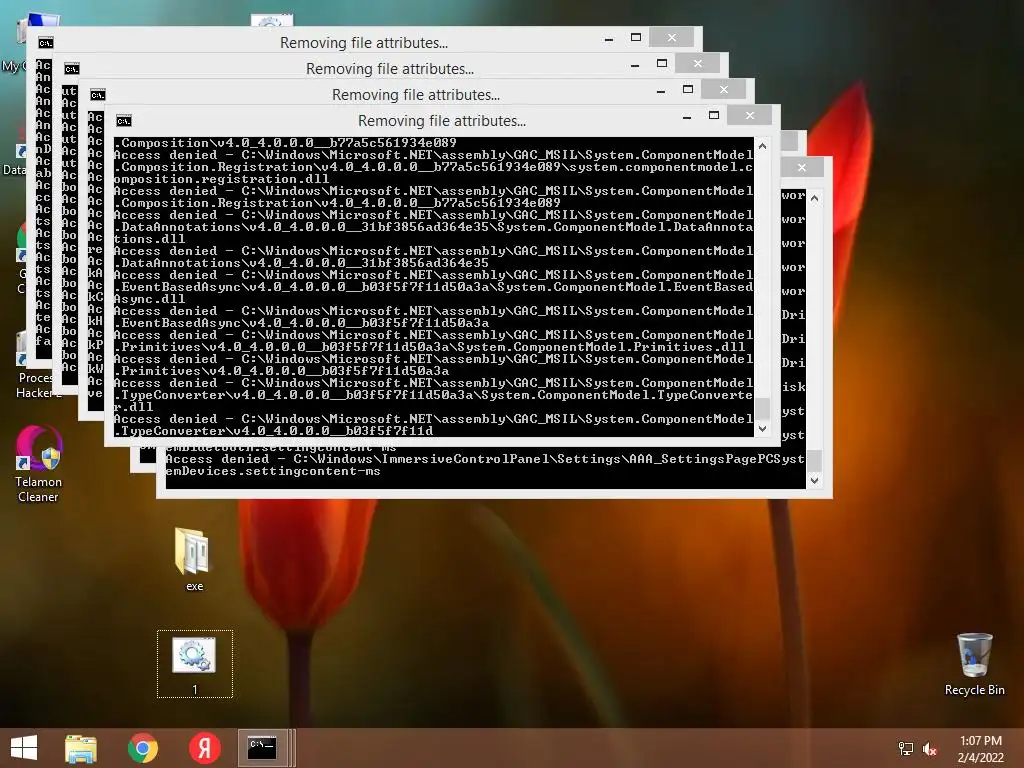Click scroll-up arrow in right background console
Image resolution: width=1024 pixels, height=768 pixels.
(x=814, y=198)
